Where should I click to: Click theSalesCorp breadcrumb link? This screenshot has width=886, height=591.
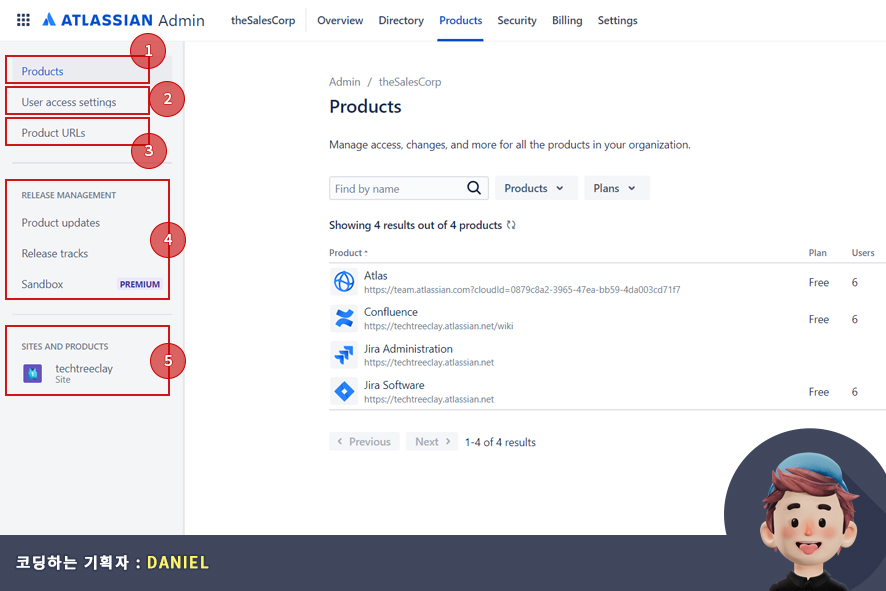tap(410, 82)
